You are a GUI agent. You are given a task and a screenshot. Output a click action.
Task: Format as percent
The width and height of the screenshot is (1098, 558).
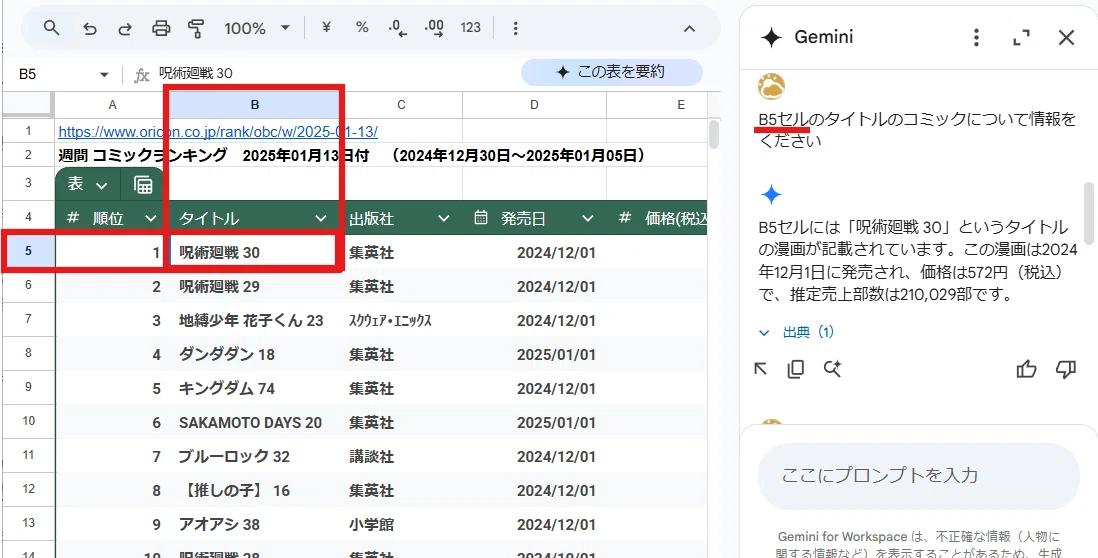coord(361,28)
